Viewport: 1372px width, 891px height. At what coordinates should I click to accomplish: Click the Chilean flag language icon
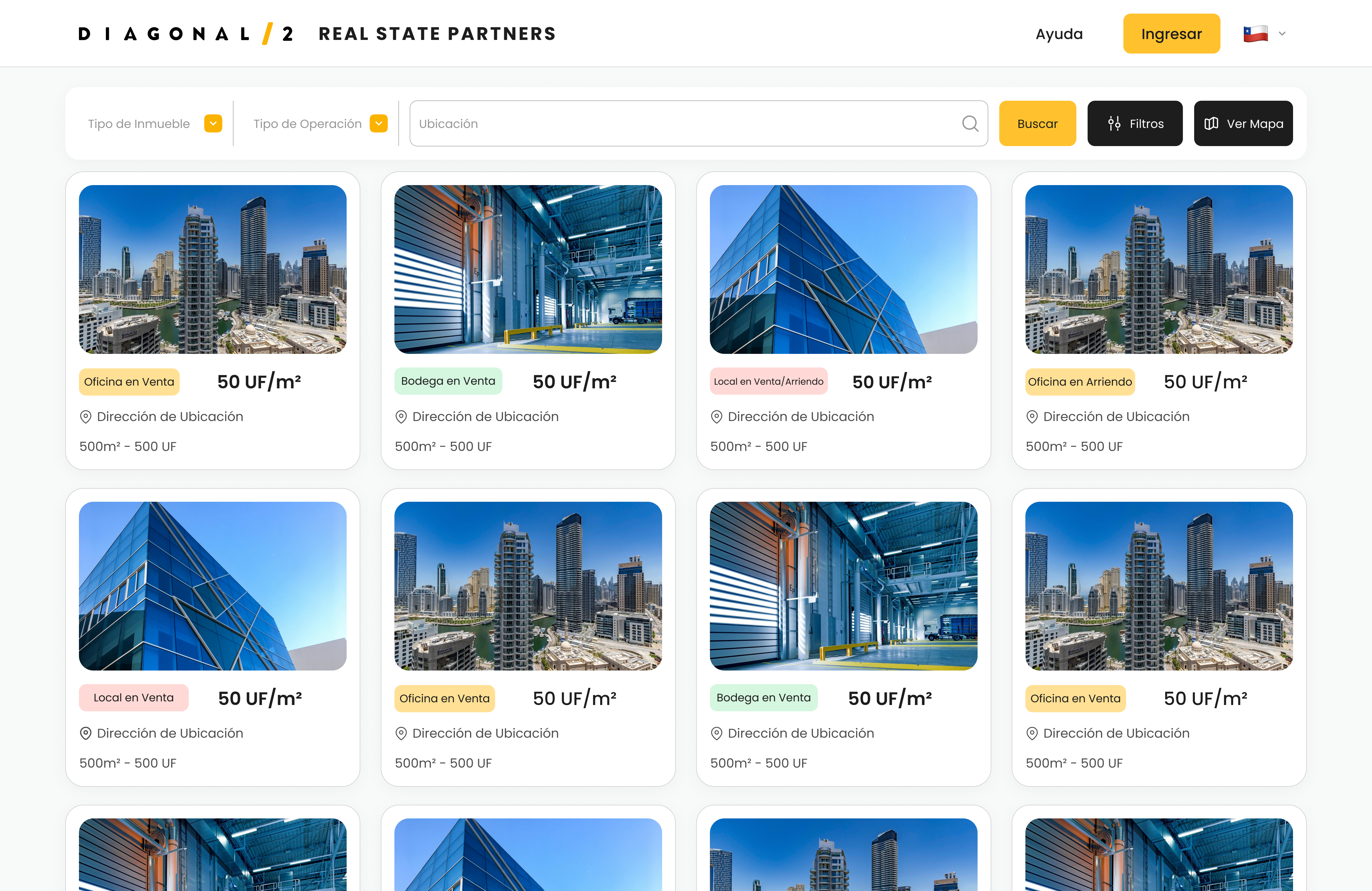pos(1256,33)
